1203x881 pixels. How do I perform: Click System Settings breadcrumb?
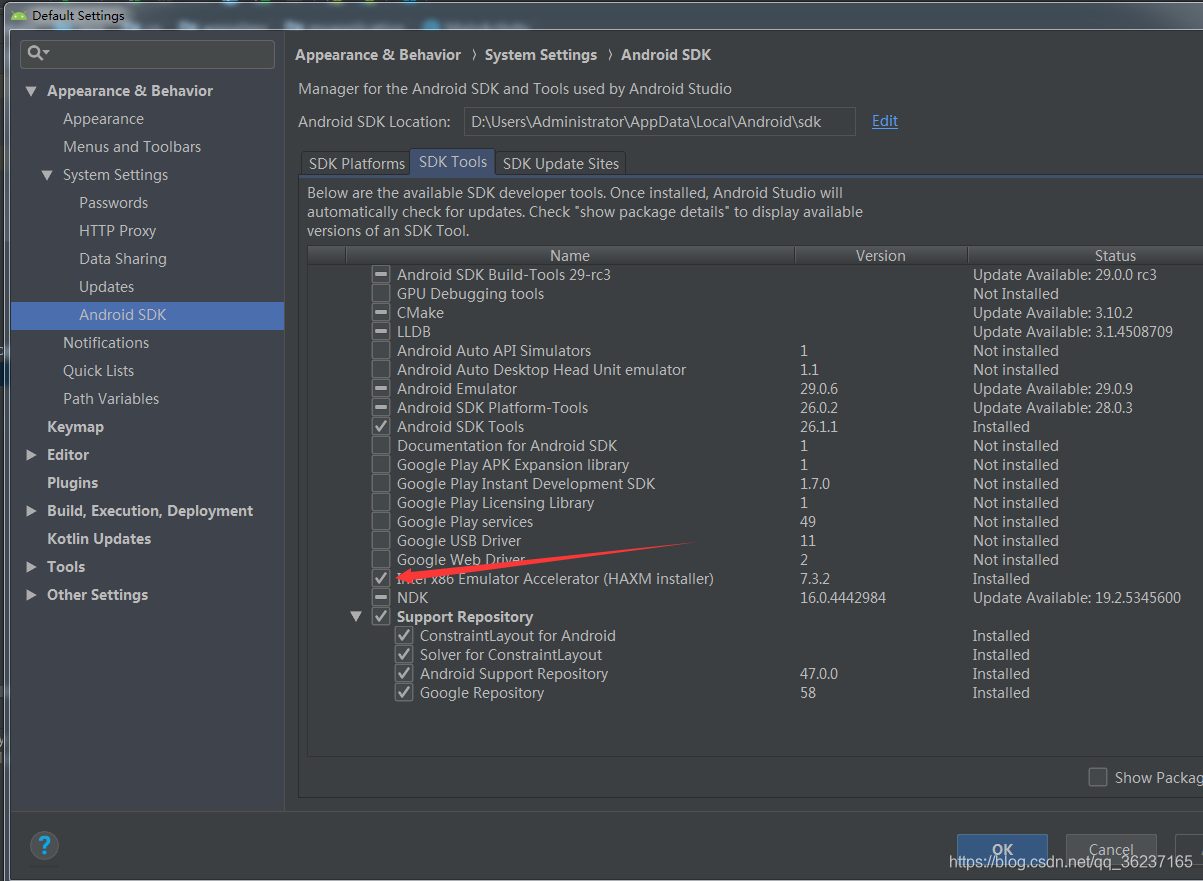(541, 55)
